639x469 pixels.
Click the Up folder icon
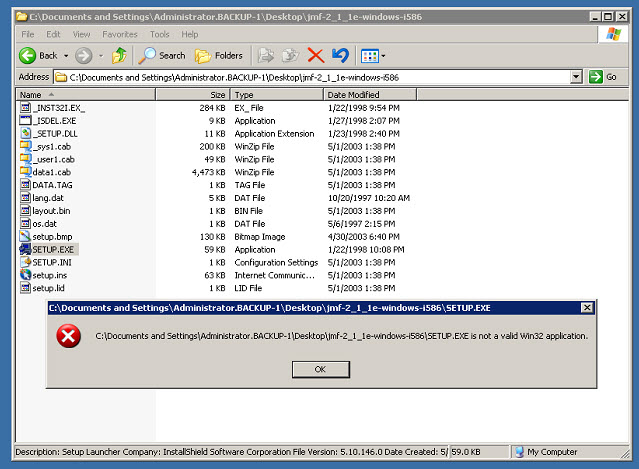point(119,55)
